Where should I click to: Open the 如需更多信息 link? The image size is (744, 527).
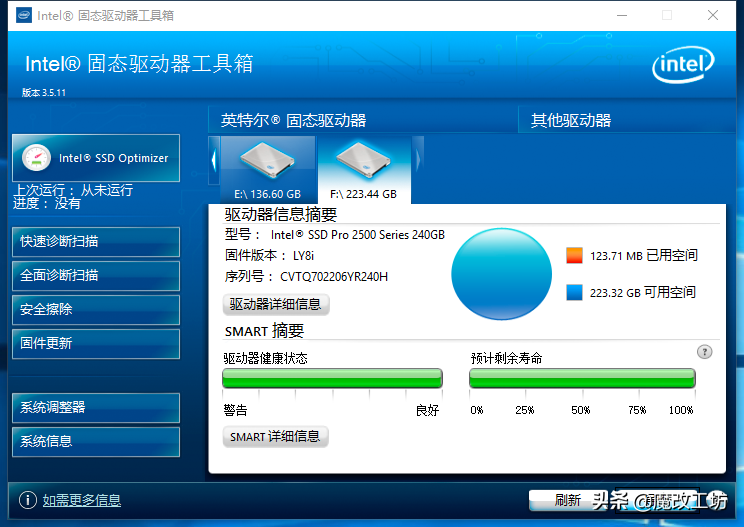tap(82, 500)
